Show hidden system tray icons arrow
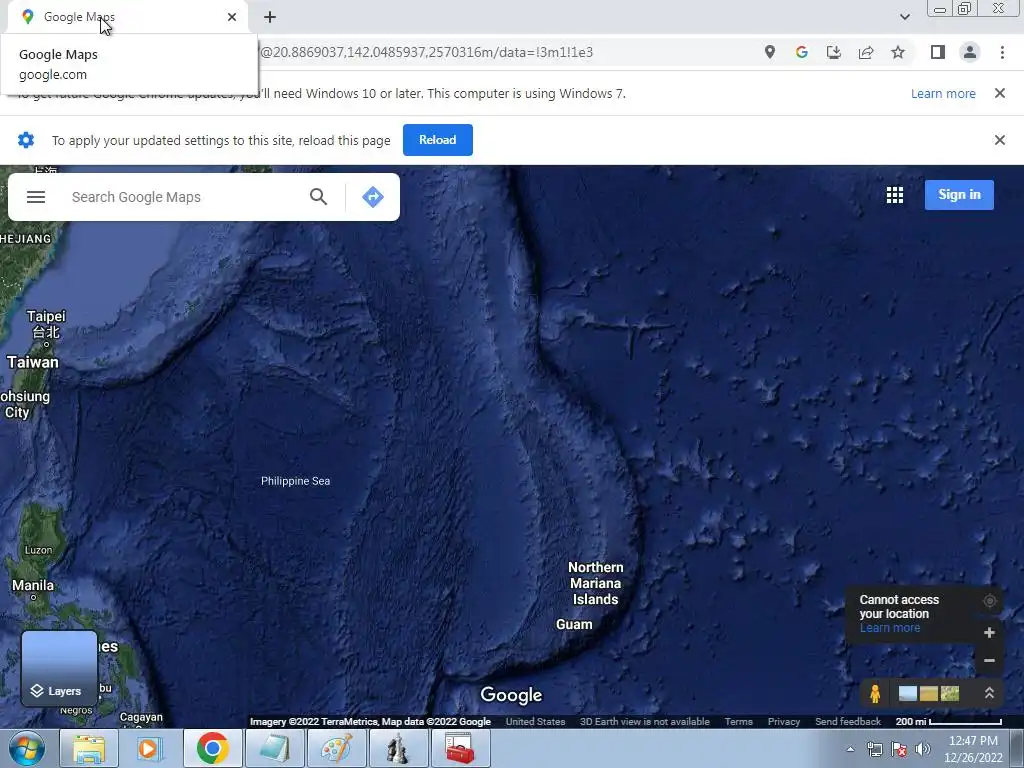This screenshot has height=768, width=1024. pos(850,749)
